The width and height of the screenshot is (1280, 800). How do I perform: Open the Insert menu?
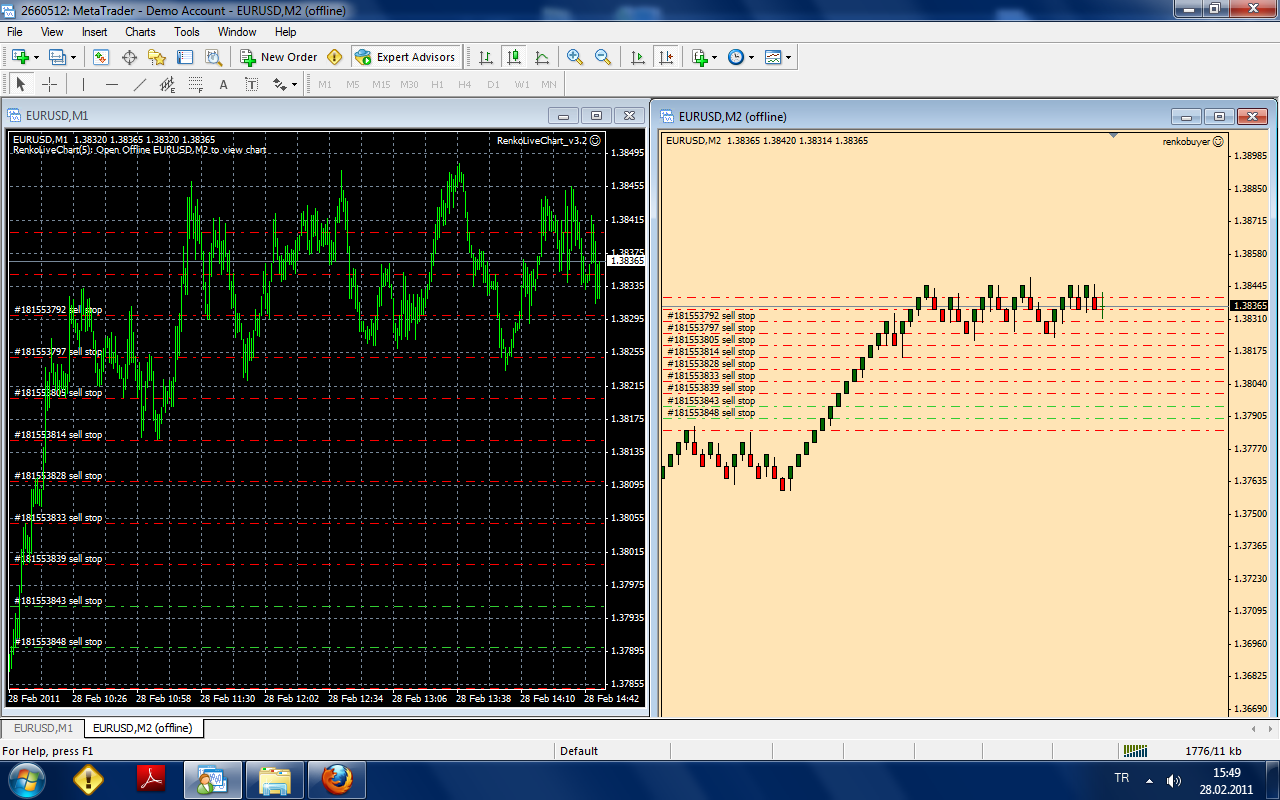95,32
